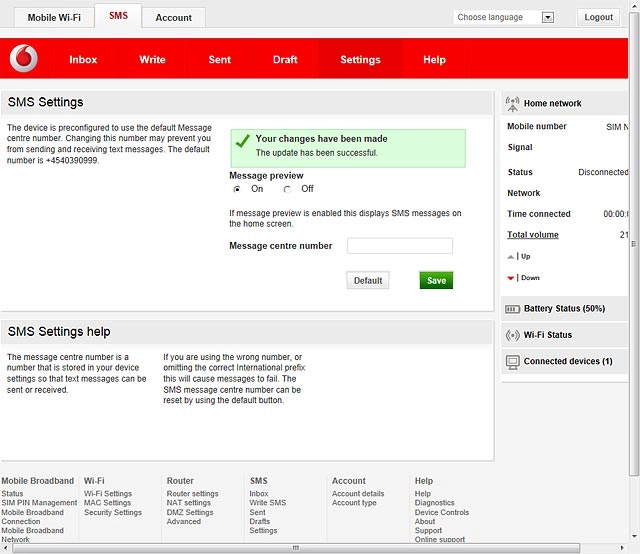Click the horizontal scrollbar right arrow
Screen dimensions: 640x554
click(622, 548)
